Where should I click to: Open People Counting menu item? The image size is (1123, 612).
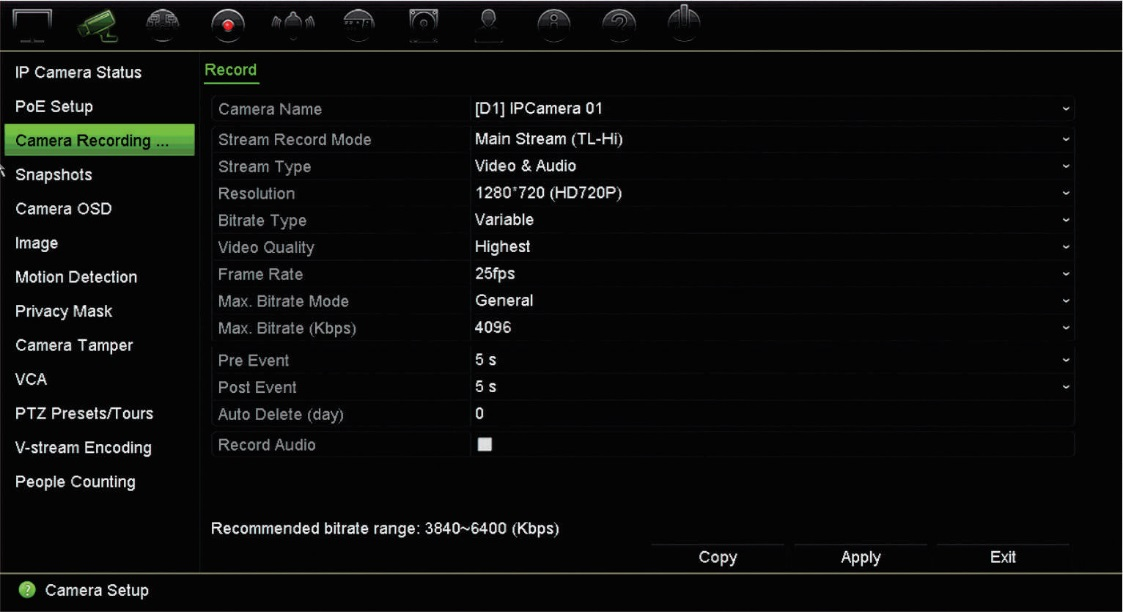click(x=75, y=482)
